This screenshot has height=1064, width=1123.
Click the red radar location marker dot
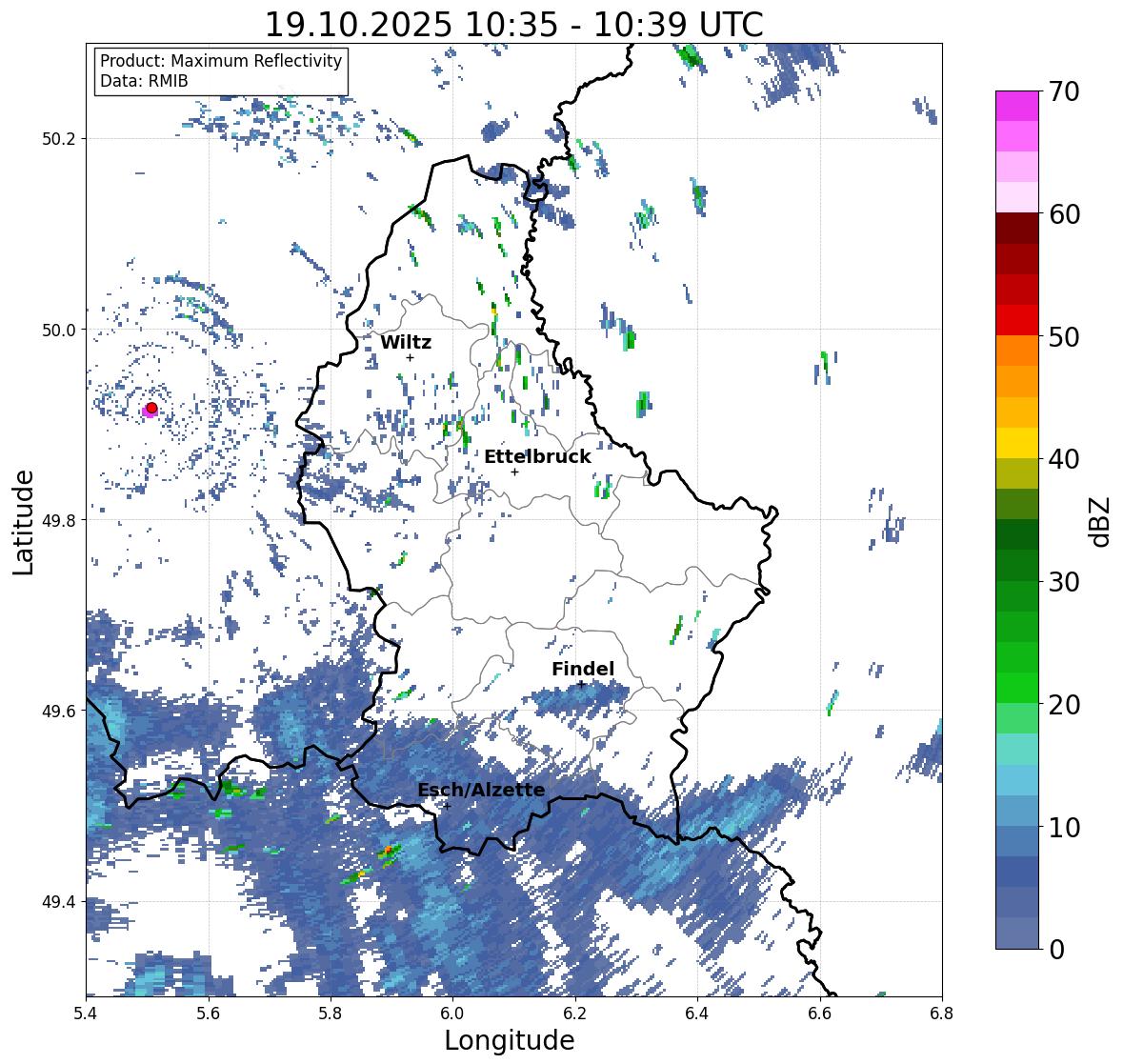[151, 408]
